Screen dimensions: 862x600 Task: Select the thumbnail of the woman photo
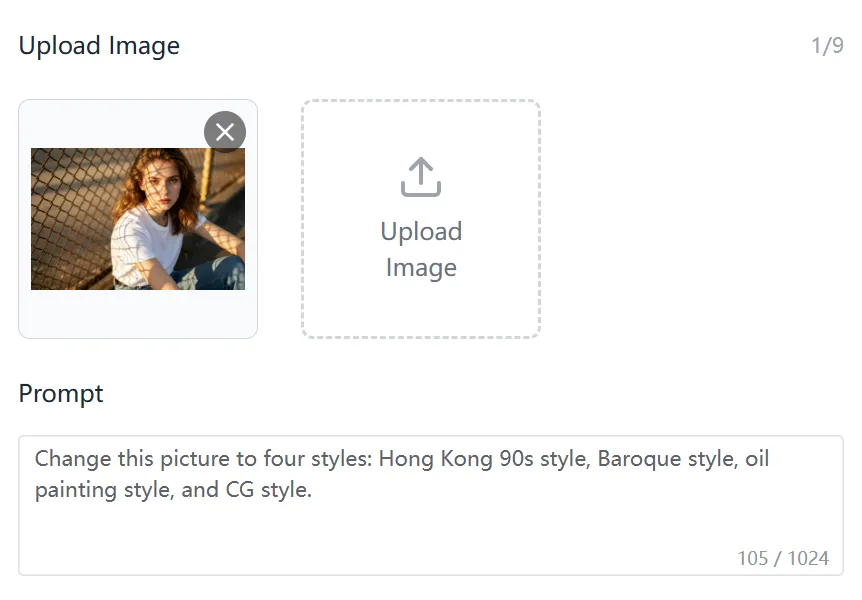[x=137, y=218]
